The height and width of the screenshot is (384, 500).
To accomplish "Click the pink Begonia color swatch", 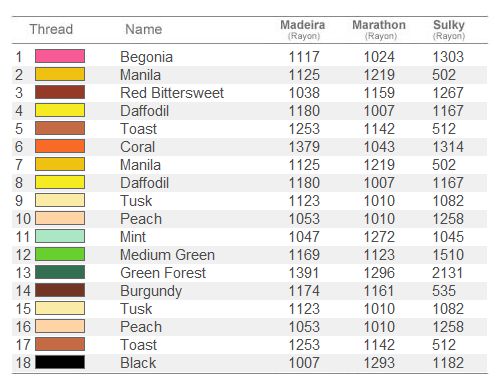I will coord(60,56).
